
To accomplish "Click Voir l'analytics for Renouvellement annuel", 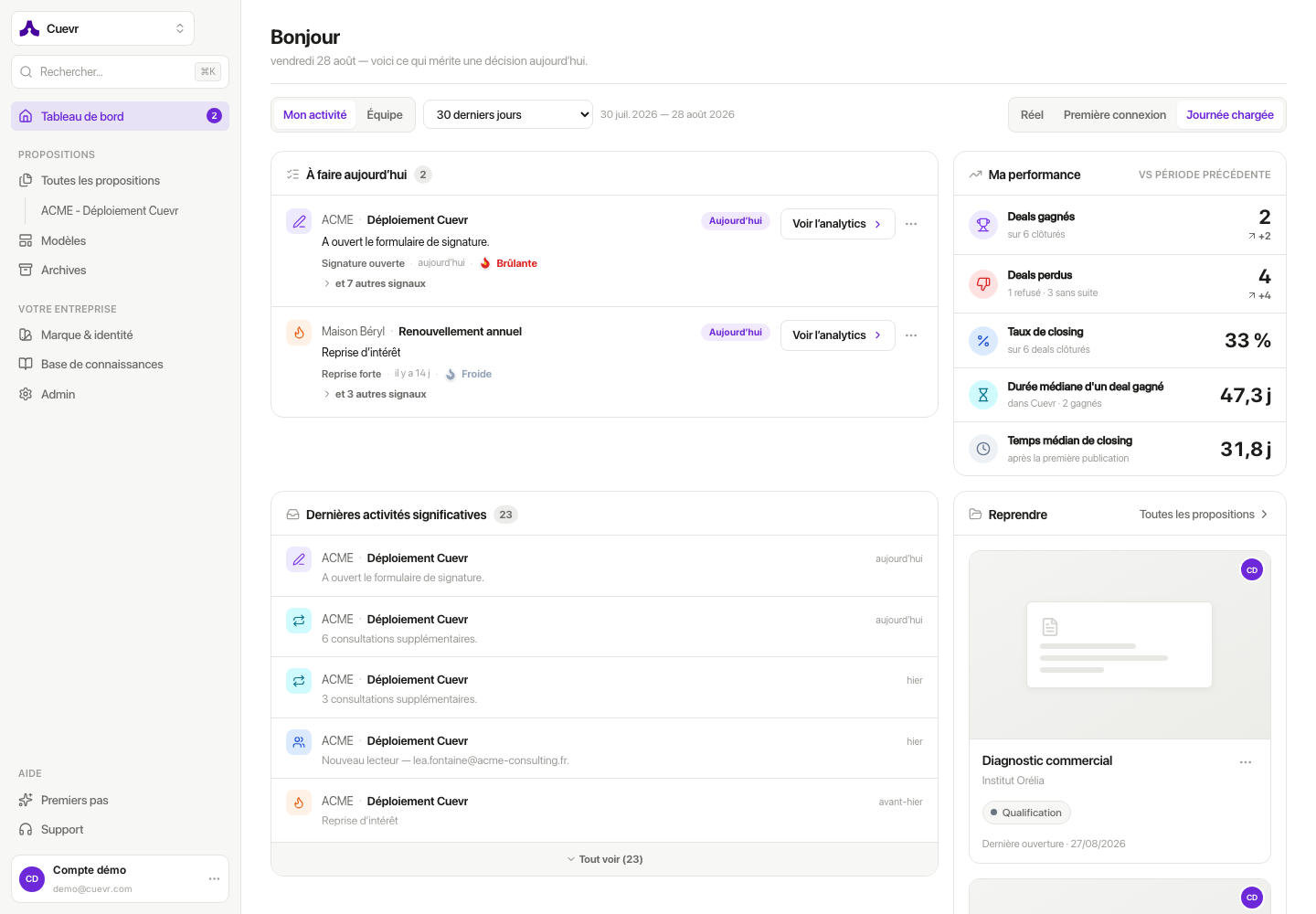I will (837, 335).
